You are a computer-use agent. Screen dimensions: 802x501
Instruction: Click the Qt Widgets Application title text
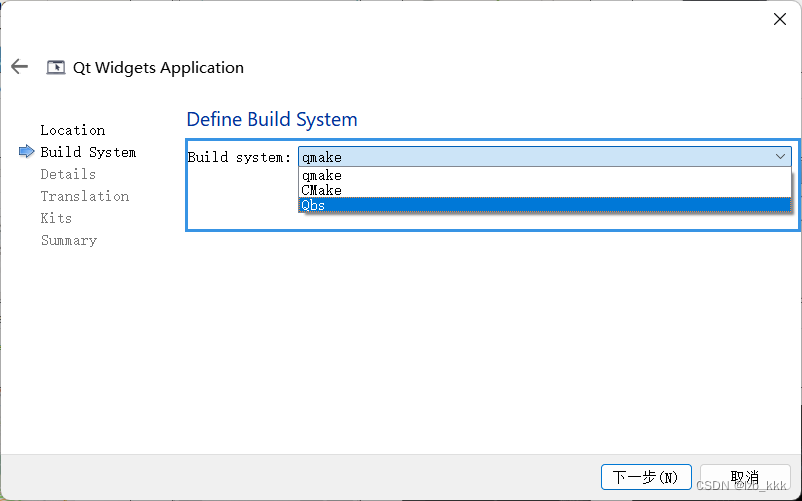pos(159,67)
